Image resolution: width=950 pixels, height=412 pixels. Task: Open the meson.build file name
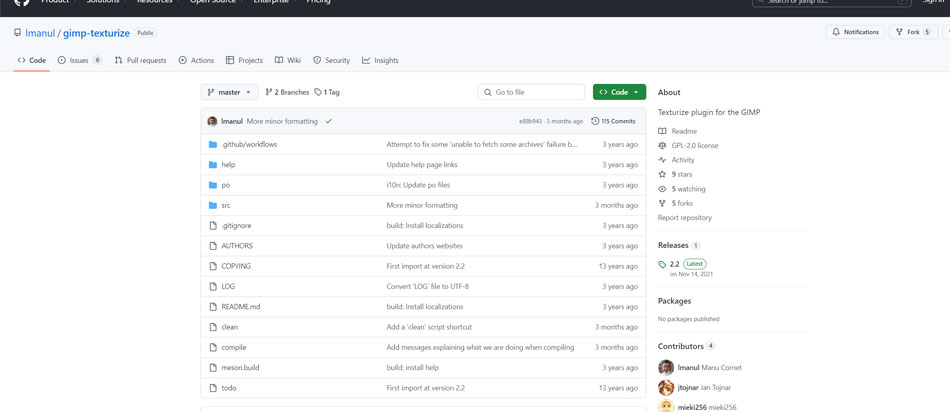(x=241, y=368)
